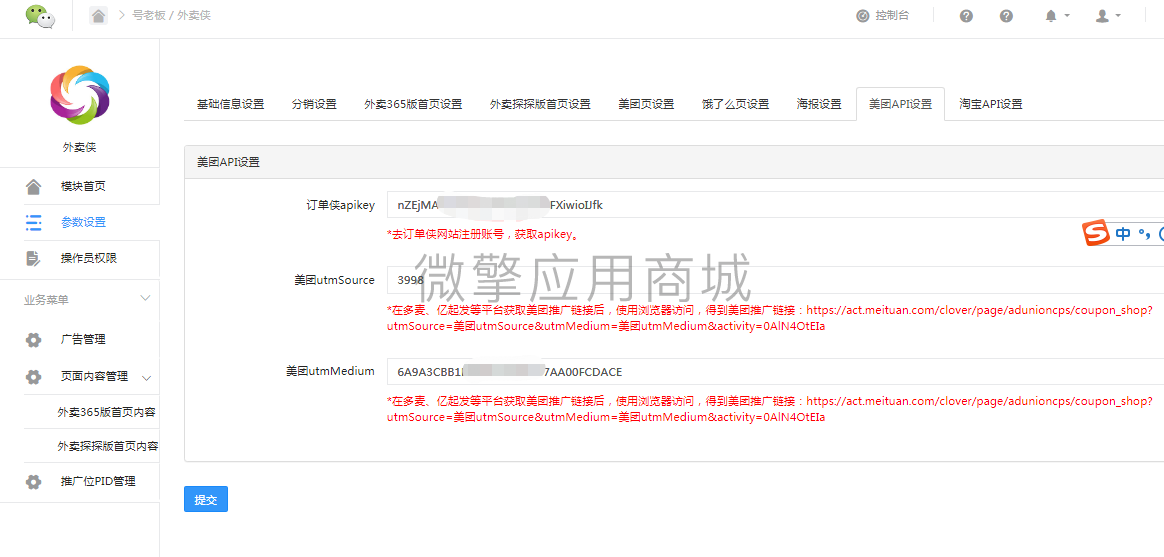Image resolution: width=1164 pixels, height=557 pixels.
Task: Switch to 基础信息设置 tab
Action: point(230,104)
